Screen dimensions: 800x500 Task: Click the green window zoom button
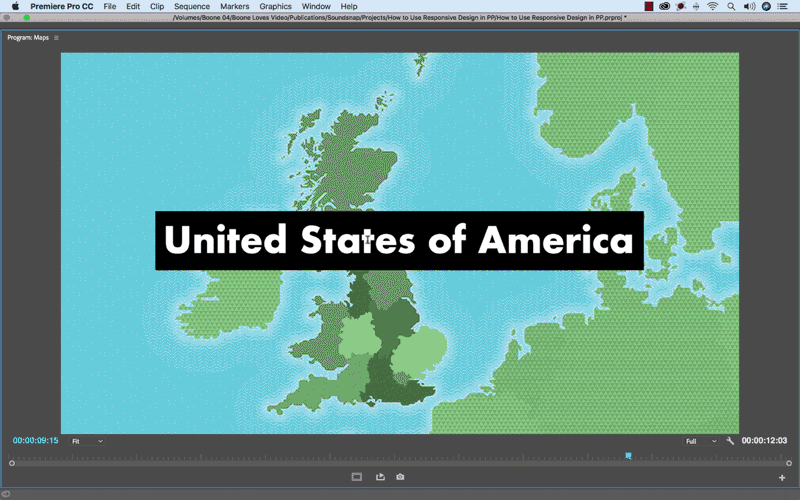click(x=27, y=17)
